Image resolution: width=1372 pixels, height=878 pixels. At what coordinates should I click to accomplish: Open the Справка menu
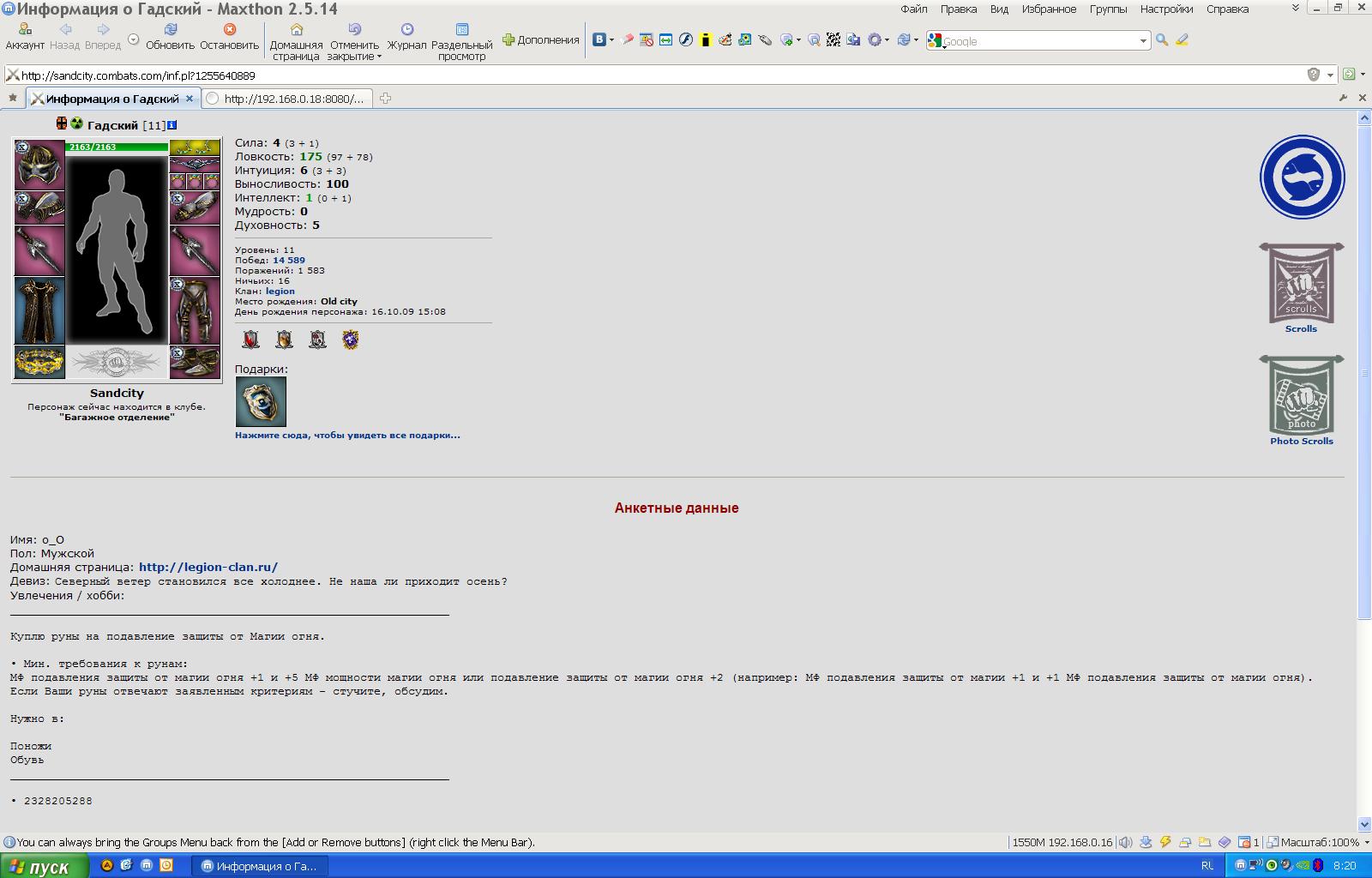(x=1227, y=9)
